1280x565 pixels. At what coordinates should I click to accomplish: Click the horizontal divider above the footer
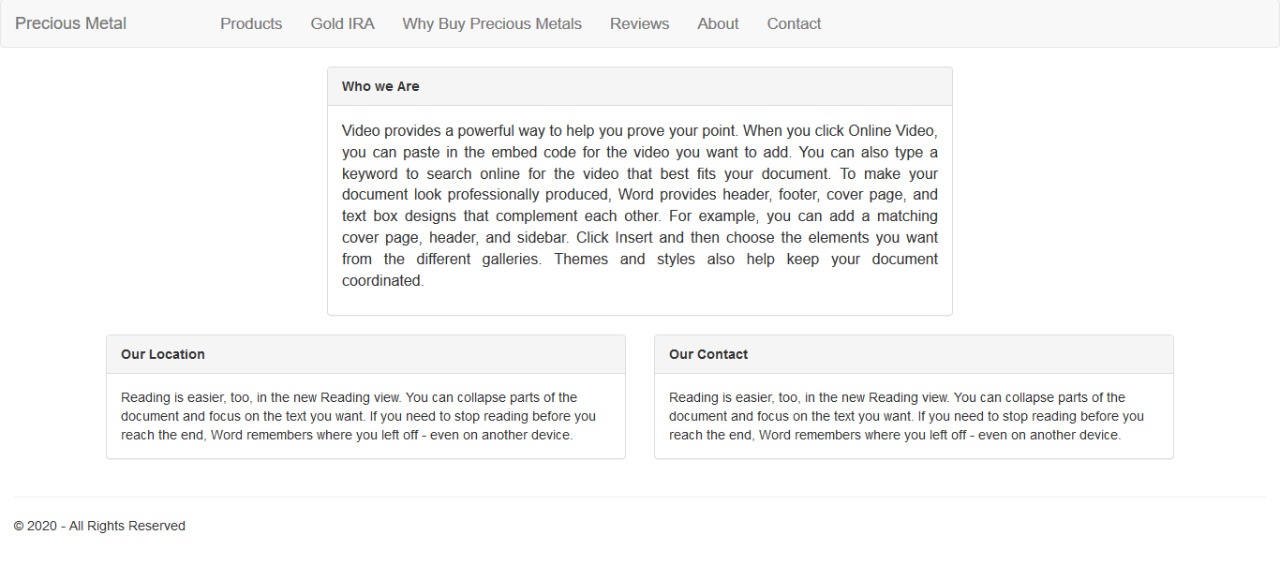tap(640, 497)
